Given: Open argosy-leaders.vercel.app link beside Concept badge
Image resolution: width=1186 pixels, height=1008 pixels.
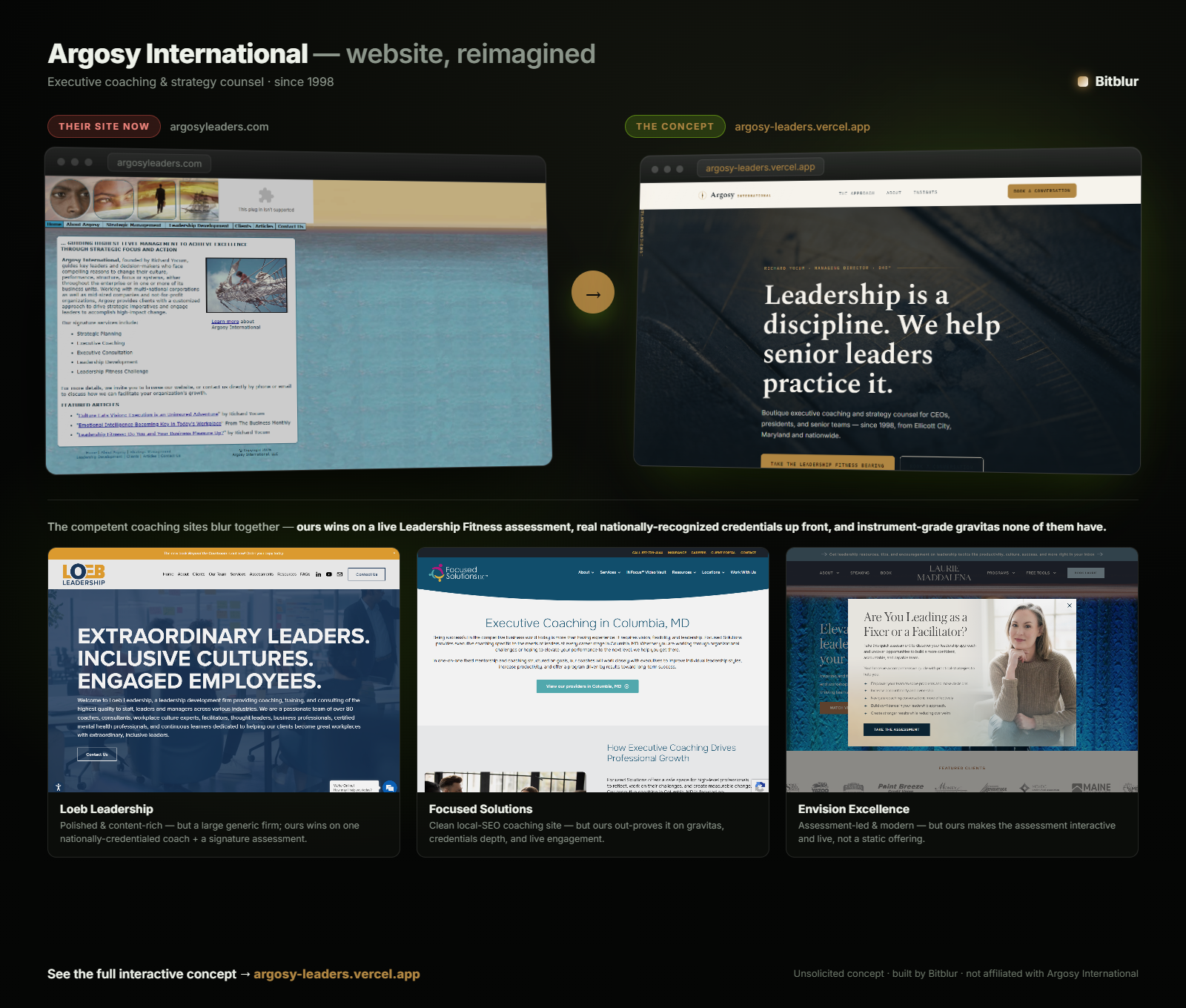Looking at the screenshot, I should (802, 127).
